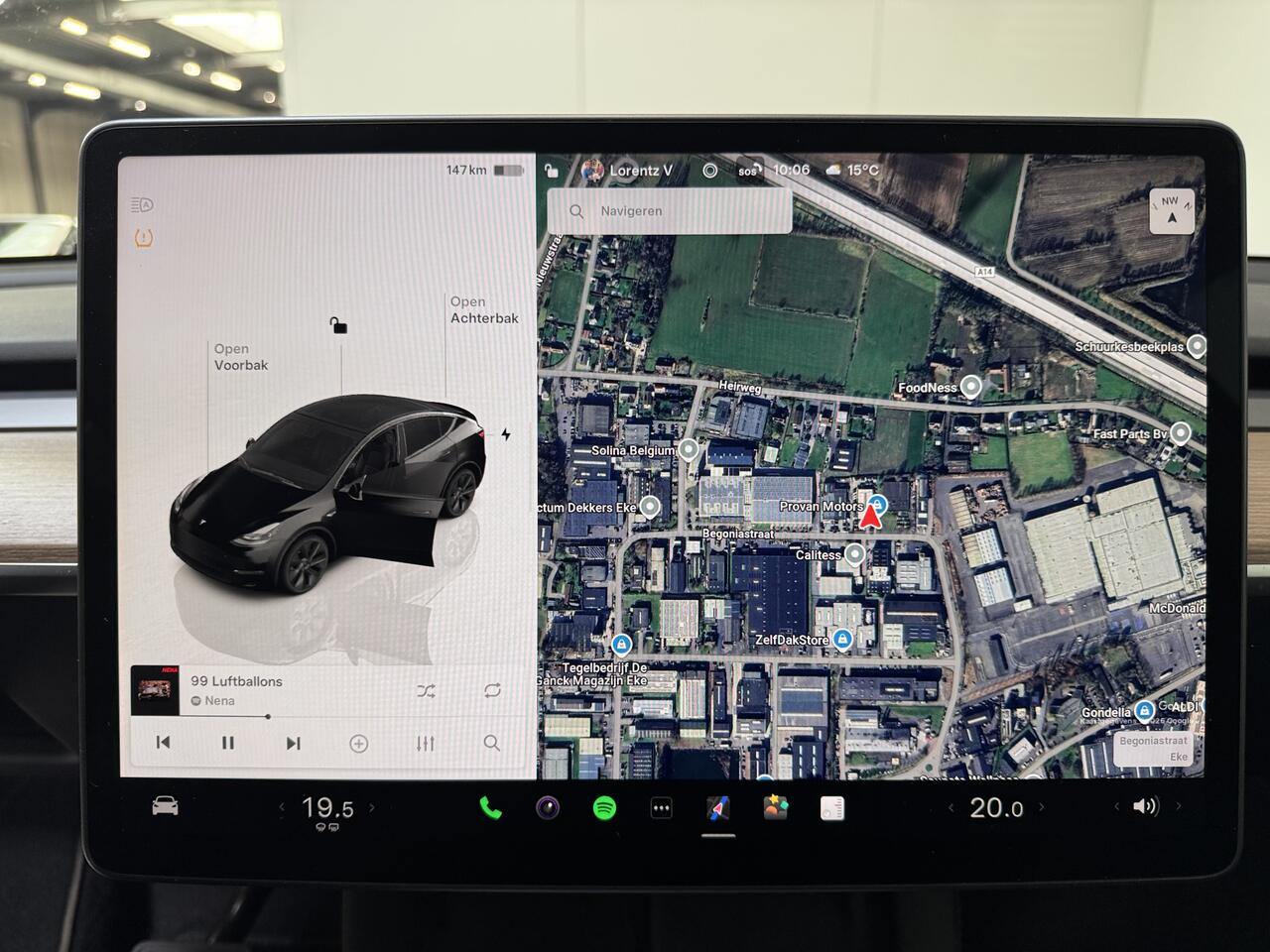This screenshot has width=1270, height=952.
Task: Tap the tire pressure warning icon
Action: pyautogui.click(x=144, y=238)
